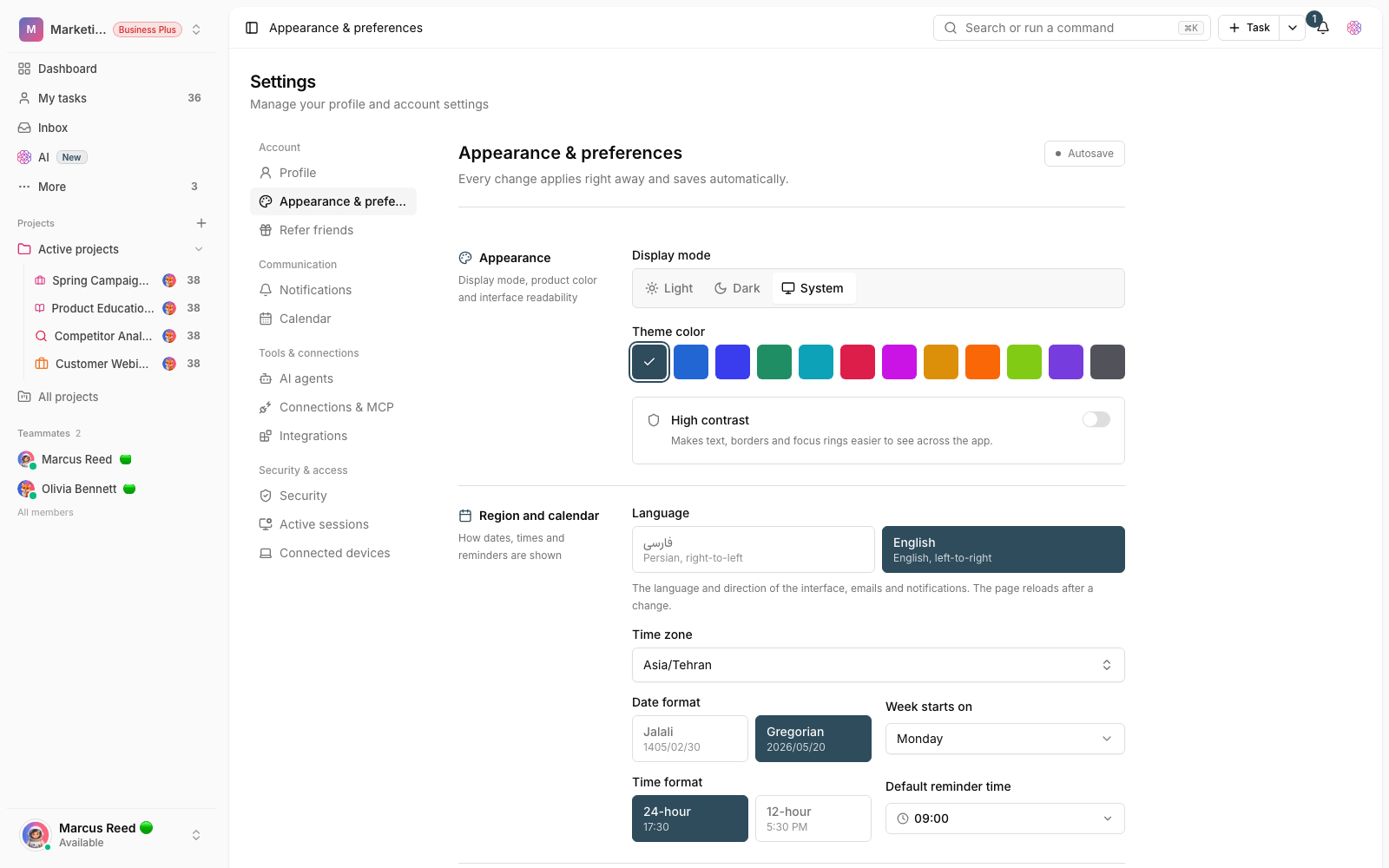This screenshot has width=1389, height=868.
Task: Open Refer friends page
Action: pos(333,230)
